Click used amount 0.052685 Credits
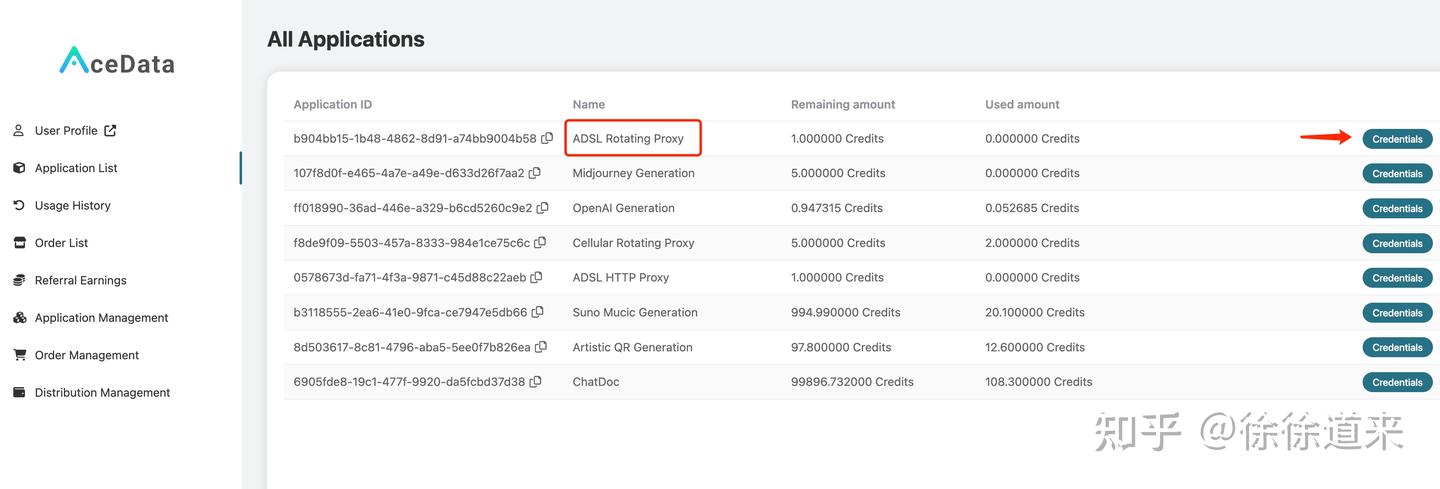This screenshot has width=1440, height=489. pyautogui.click(x=1032, y=208)
